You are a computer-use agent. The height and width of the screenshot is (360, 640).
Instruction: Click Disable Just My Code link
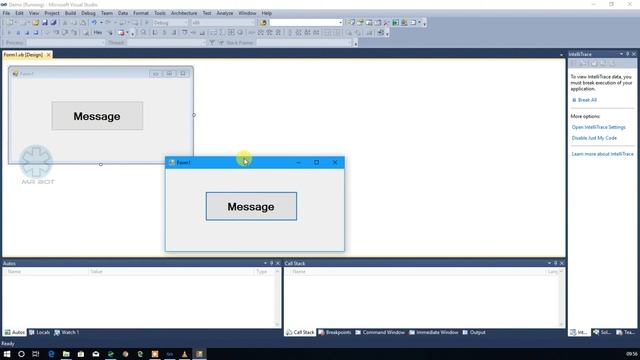coord(594,138)
